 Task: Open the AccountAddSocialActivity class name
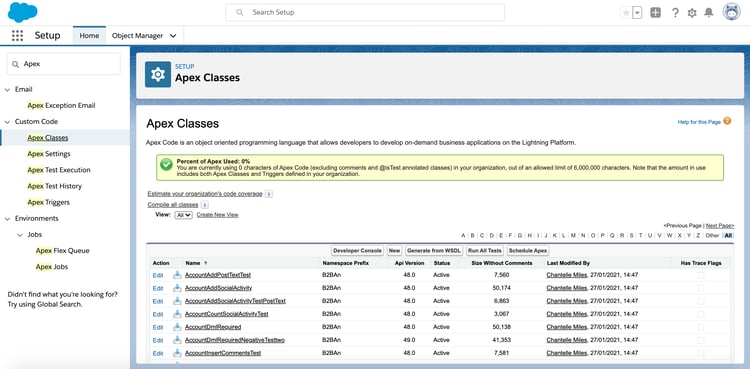[218, 288]
